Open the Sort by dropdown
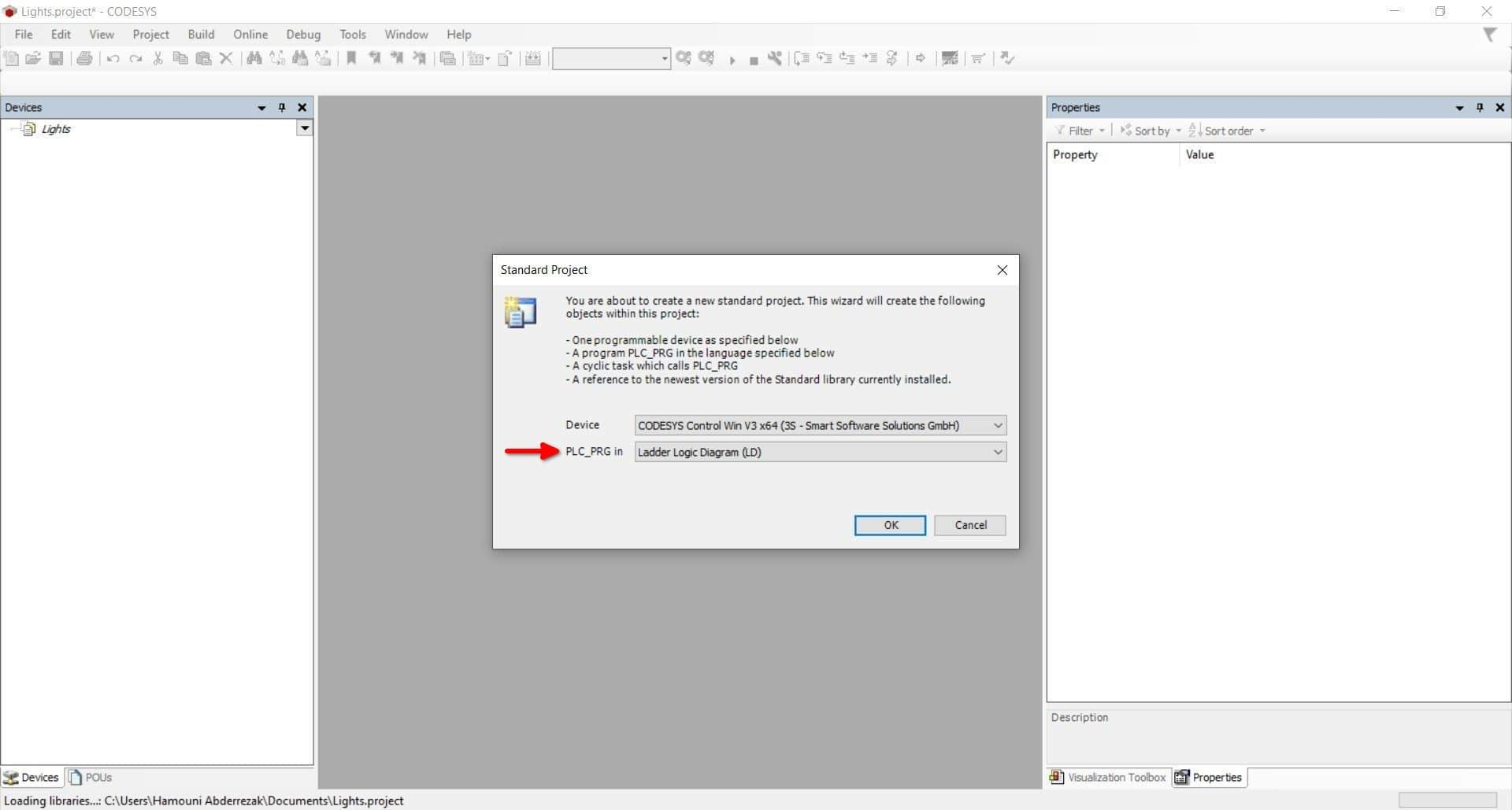Viewport: 1512px width, 810px height. (1151, 131)
